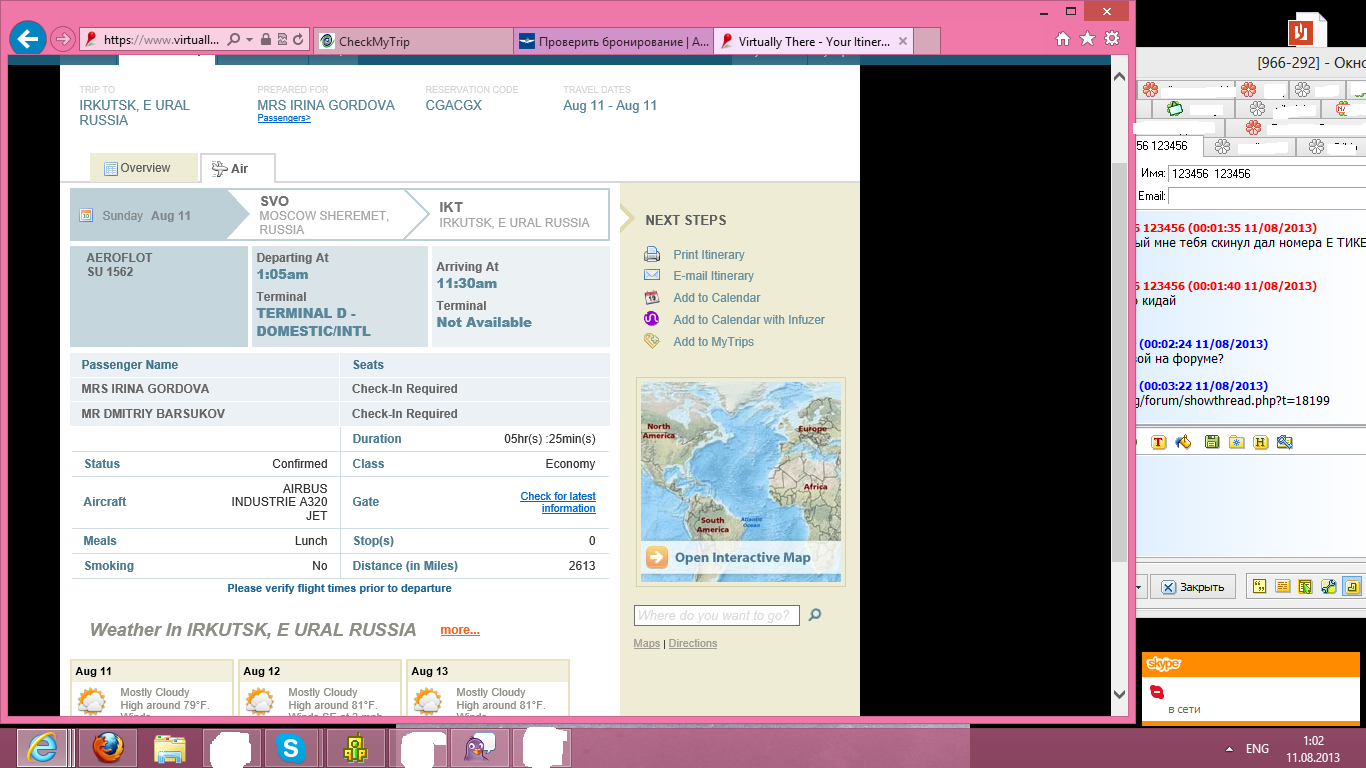Open File Explorer from the taskbar

tap(170, 748)
